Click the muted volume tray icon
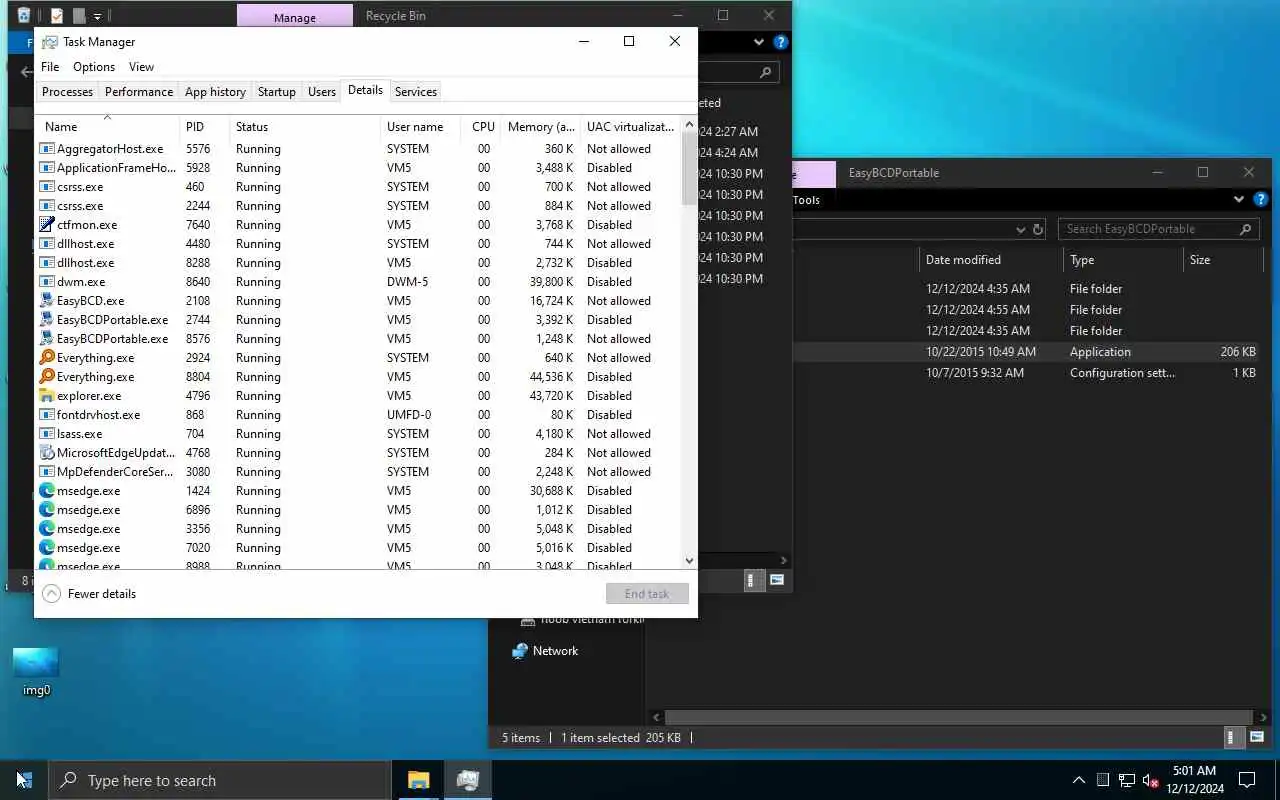Image resolution: width=1280 pixels, height=800 pixels. point(1151,780)
